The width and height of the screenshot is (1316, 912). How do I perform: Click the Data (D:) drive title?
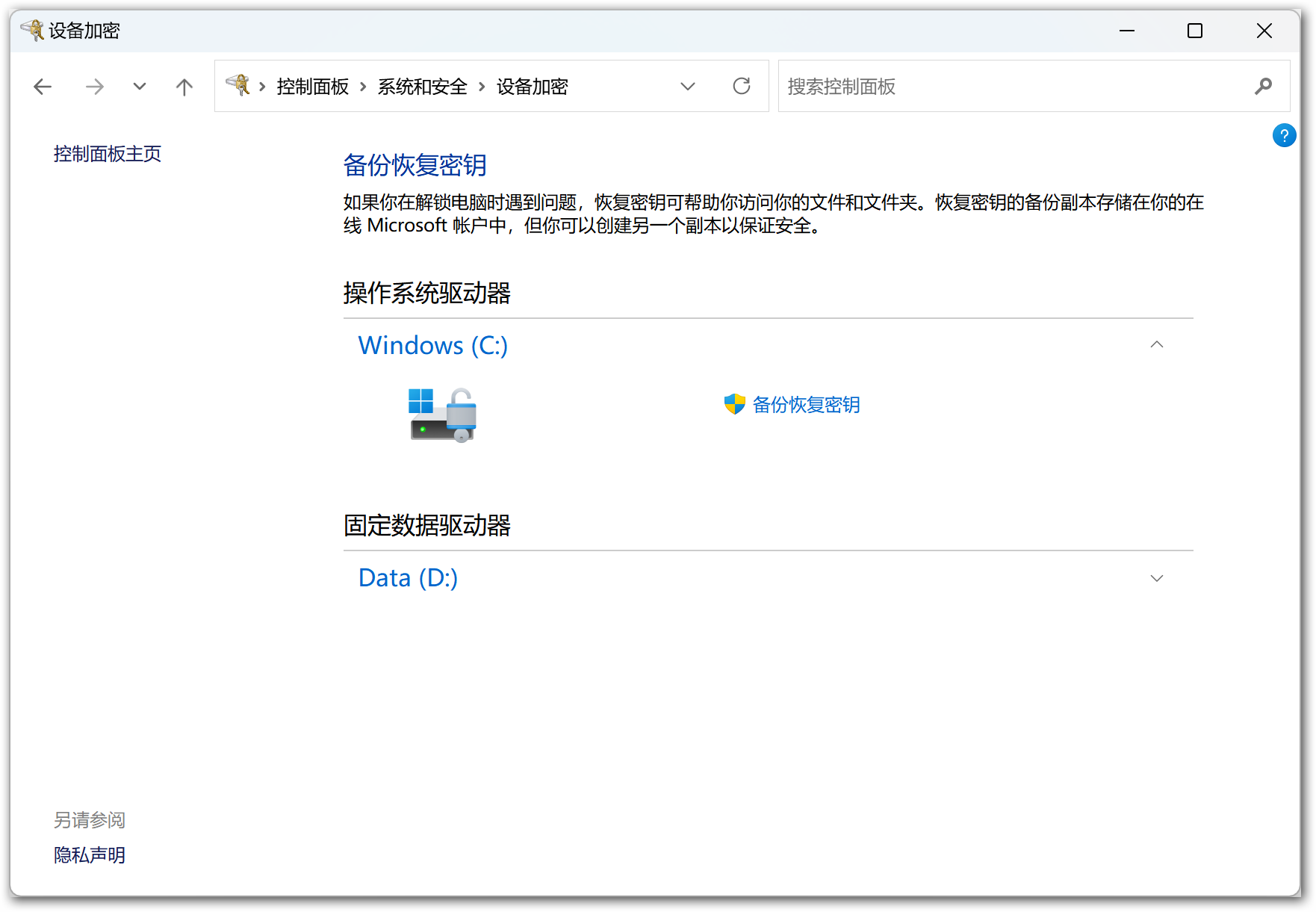pos(408,578)
